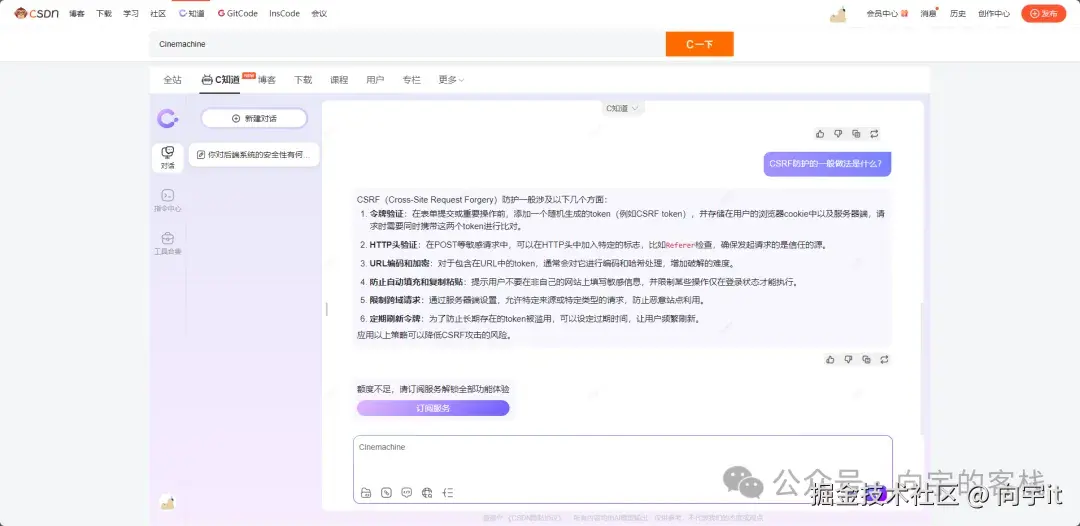
Task: Switch to the 博客 search tab
Action: pyautogui.click(x=267, y=80)
